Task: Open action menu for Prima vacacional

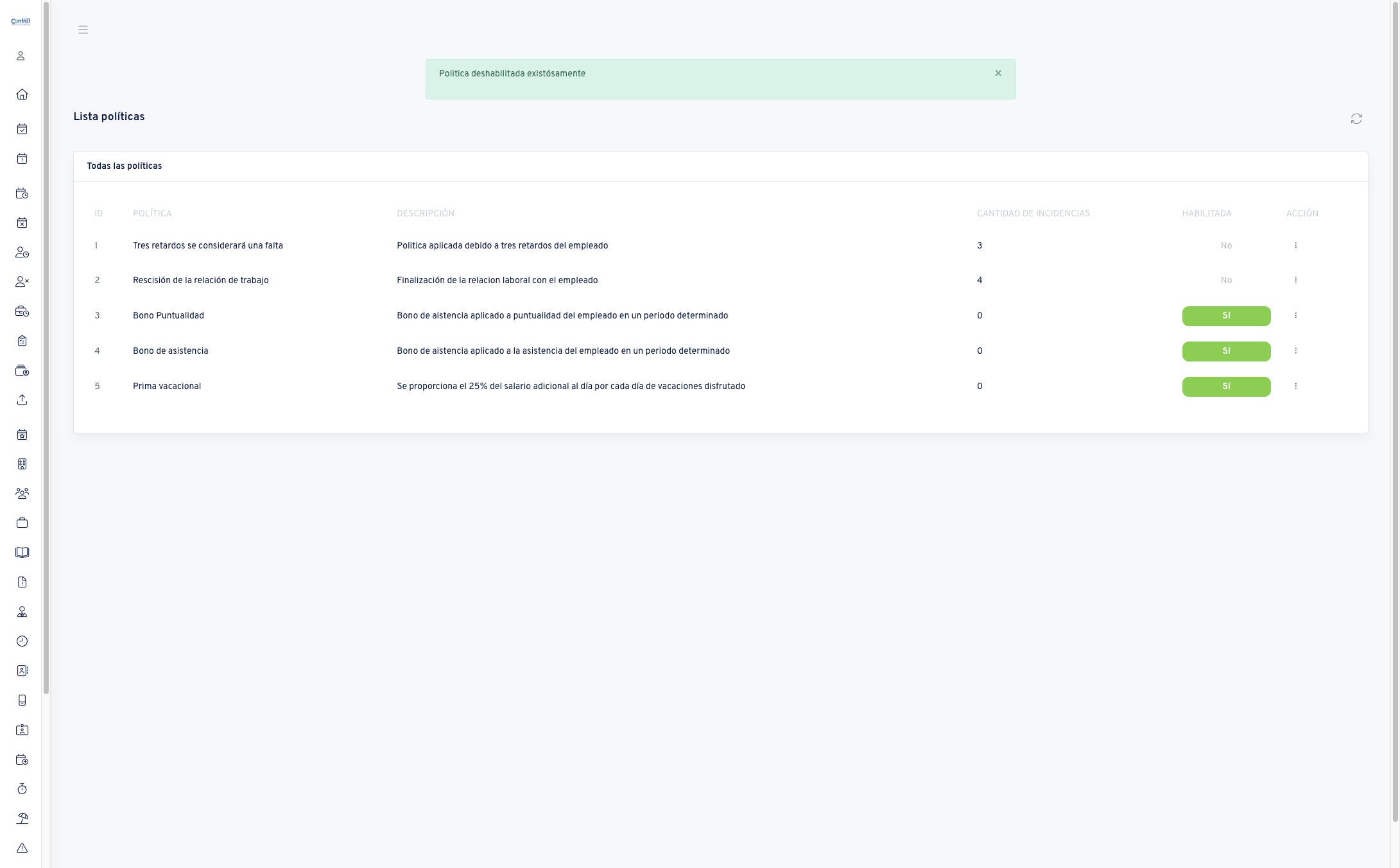Action: (1295, 386)
